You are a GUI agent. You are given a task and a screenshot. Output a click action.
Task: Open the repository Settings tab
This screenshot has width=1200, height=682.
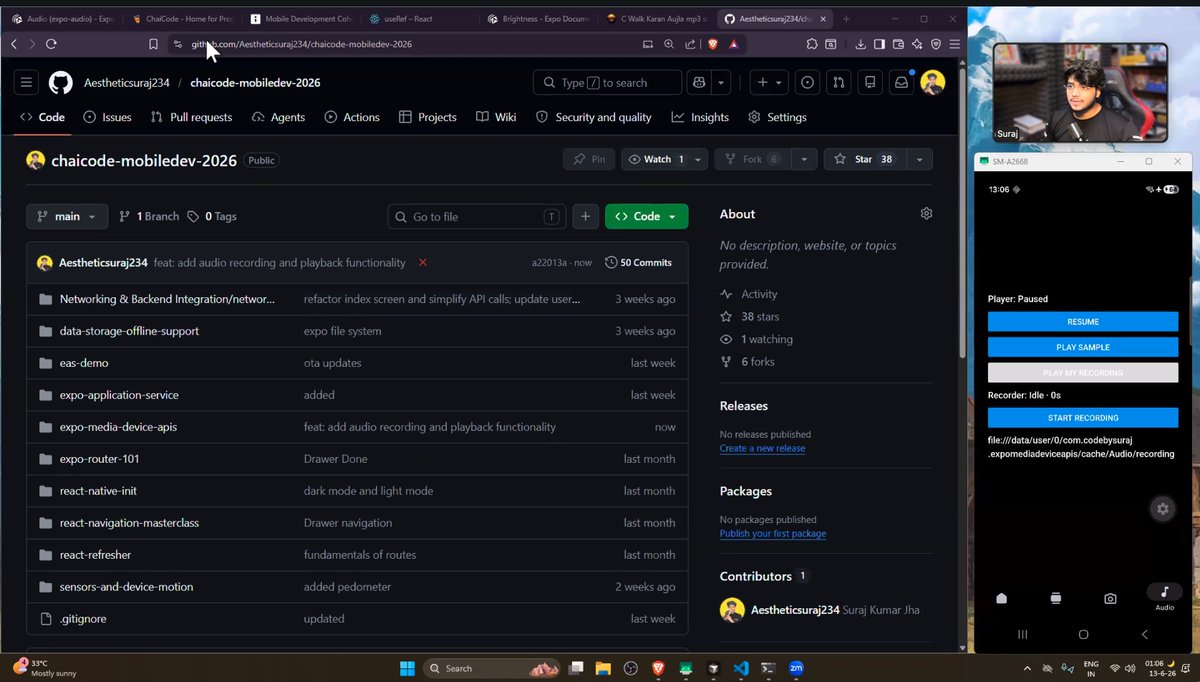(x=777, y=117)
